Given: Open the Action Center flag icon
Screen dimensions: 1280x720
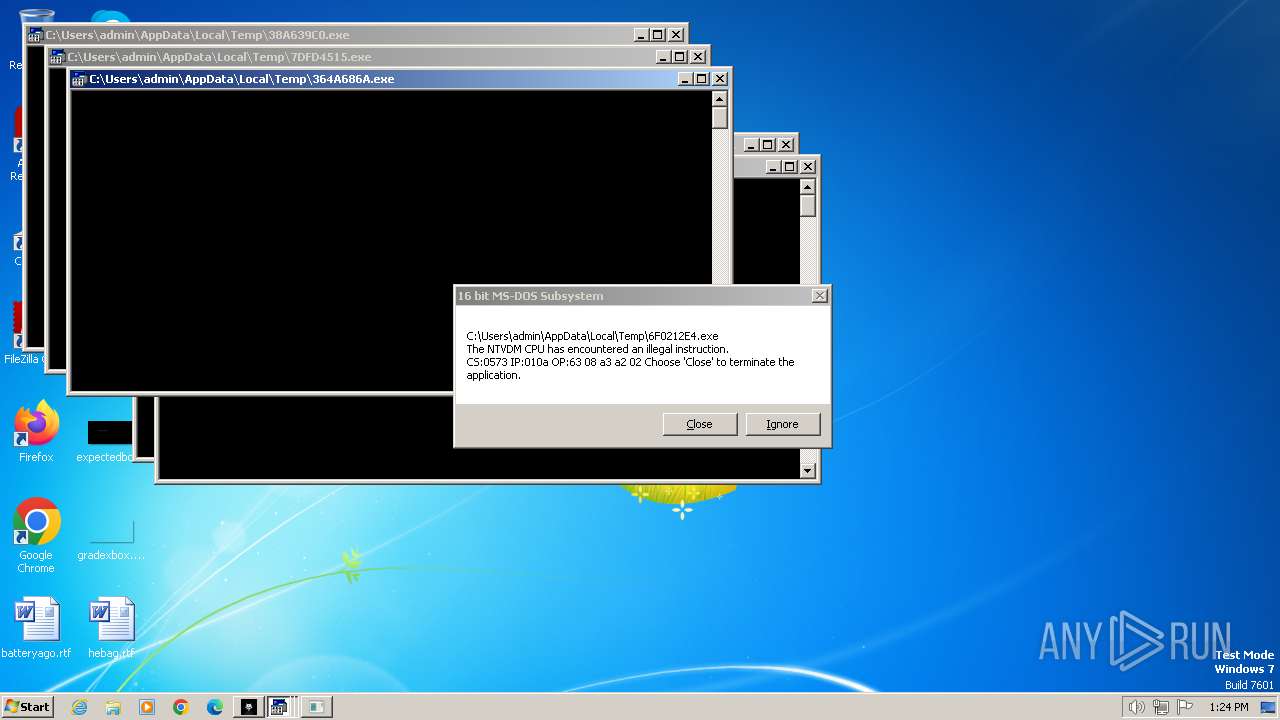Looking at the screenshot, I should pyautogui.click(x=1187, y=707).
